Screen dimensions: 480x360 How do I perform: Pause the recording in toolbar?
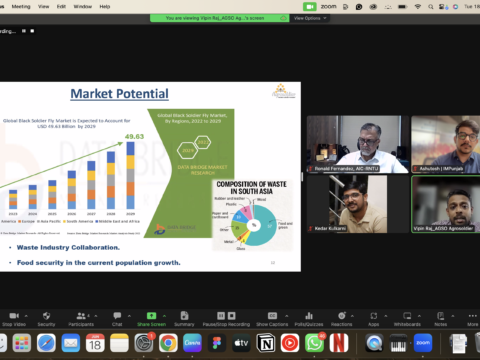pos(221,316)
